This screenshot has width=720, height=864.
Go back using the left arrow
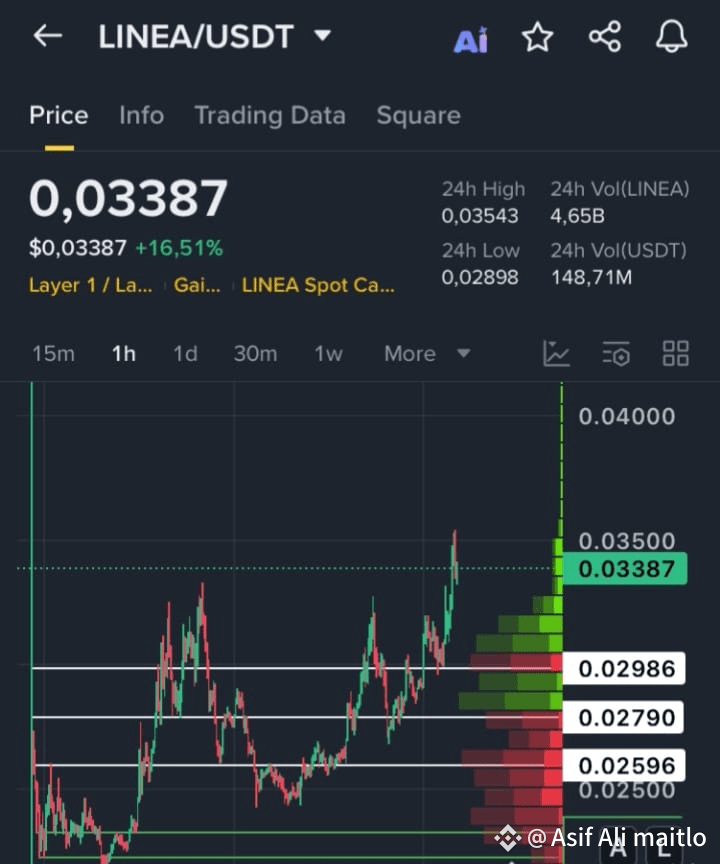47,36
